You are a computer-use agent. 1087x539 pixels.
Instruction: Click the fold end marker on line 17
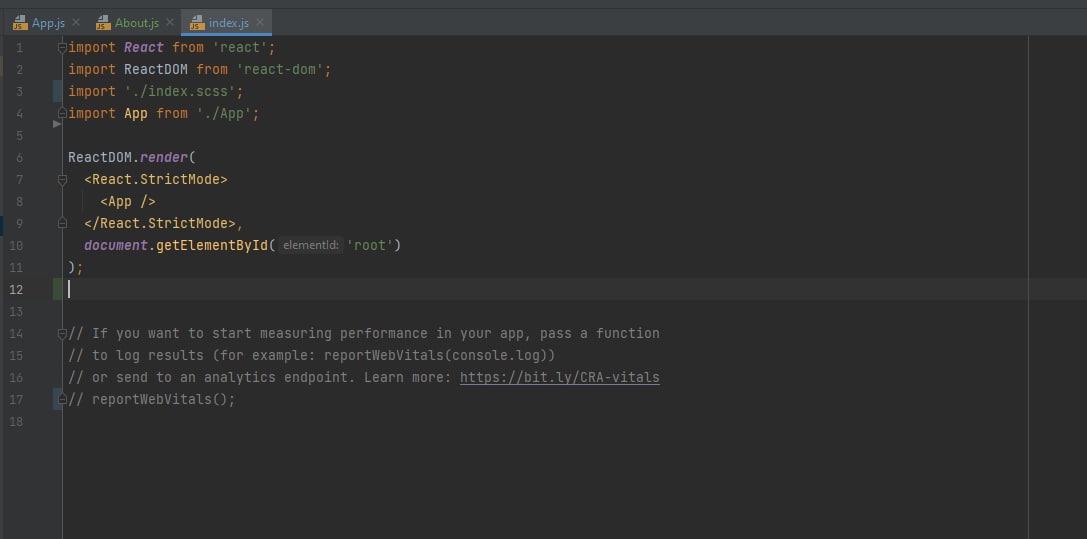pyautogui.click(x=62, y=399)
